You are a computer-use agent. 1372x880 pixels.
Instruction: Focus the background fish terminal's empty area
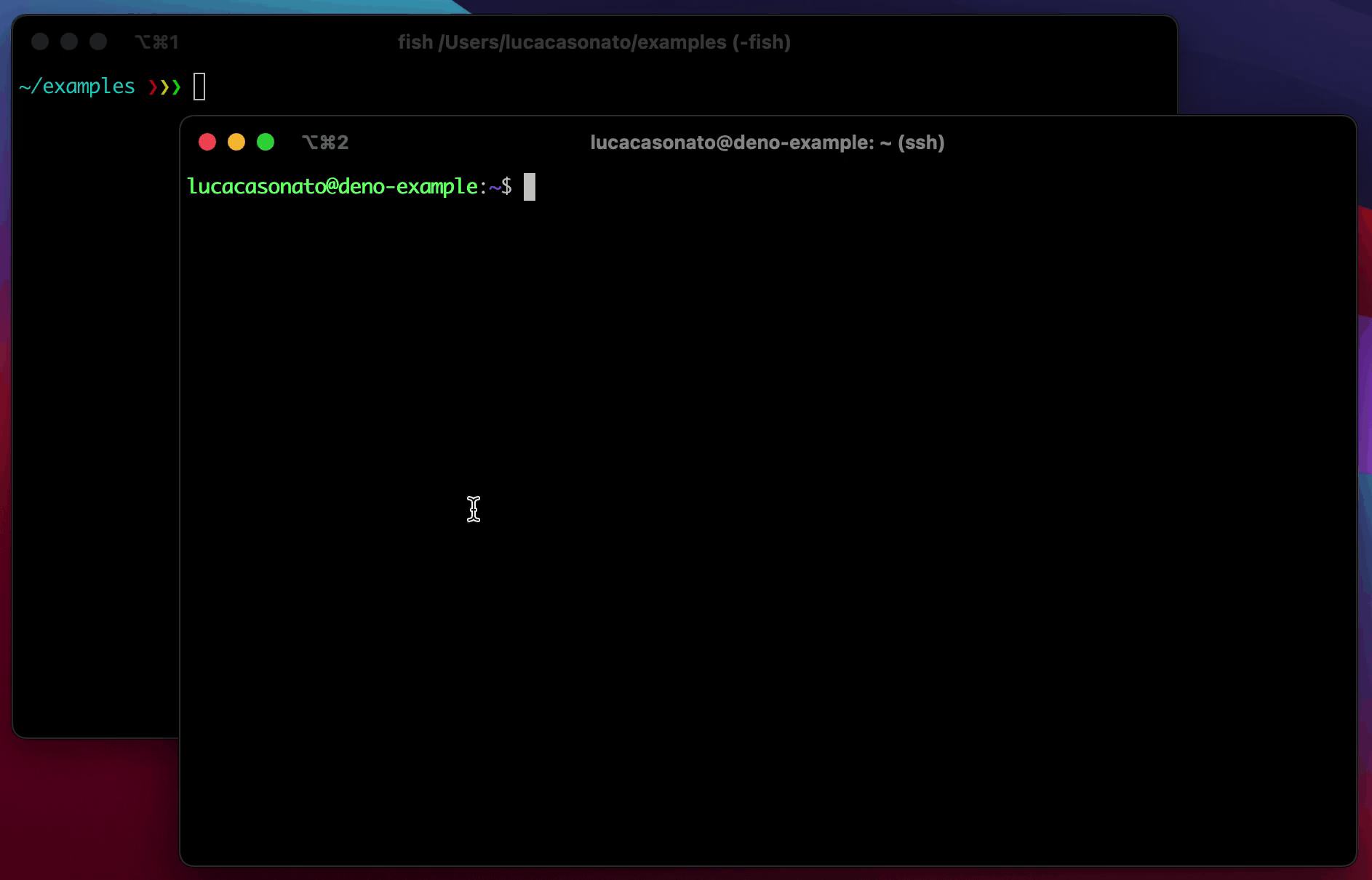point(95,436)
